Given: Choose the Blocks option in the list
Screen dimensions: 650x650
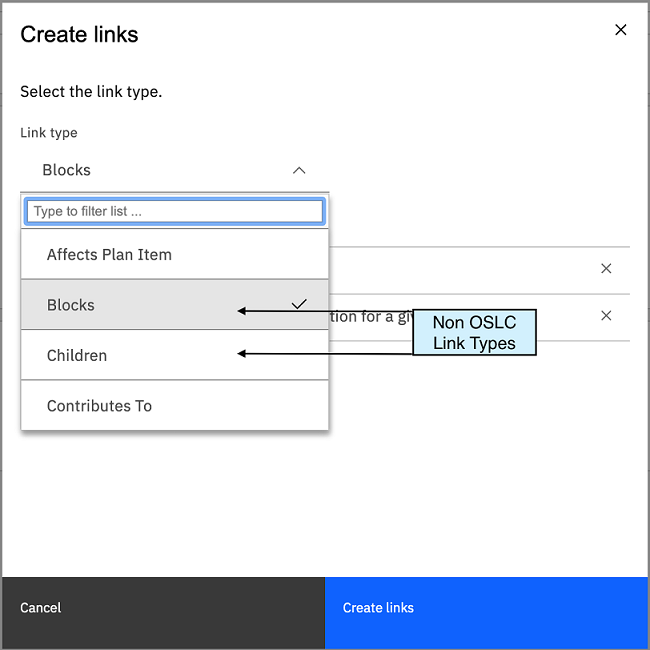Looking at the screenshot, I should coord(71,305).
